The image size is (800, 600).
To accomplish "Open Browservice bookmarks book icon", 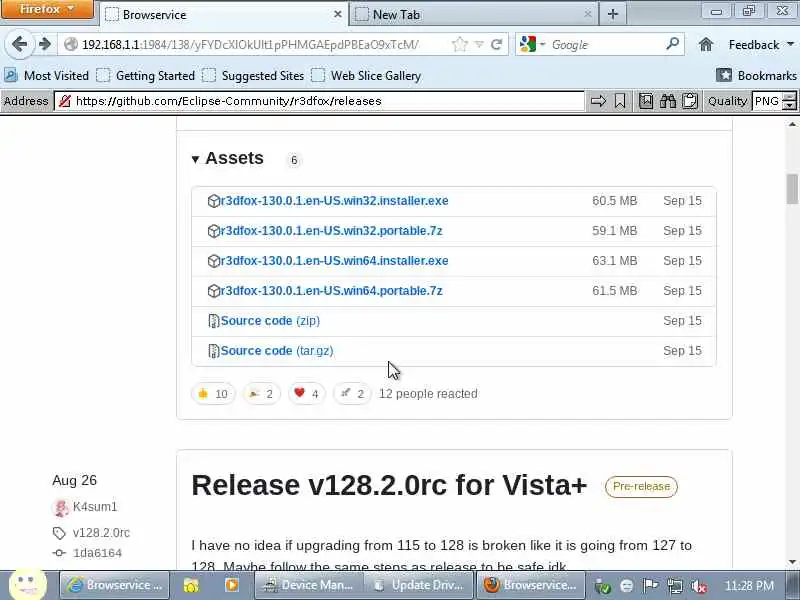I will [x=645, y=101].
